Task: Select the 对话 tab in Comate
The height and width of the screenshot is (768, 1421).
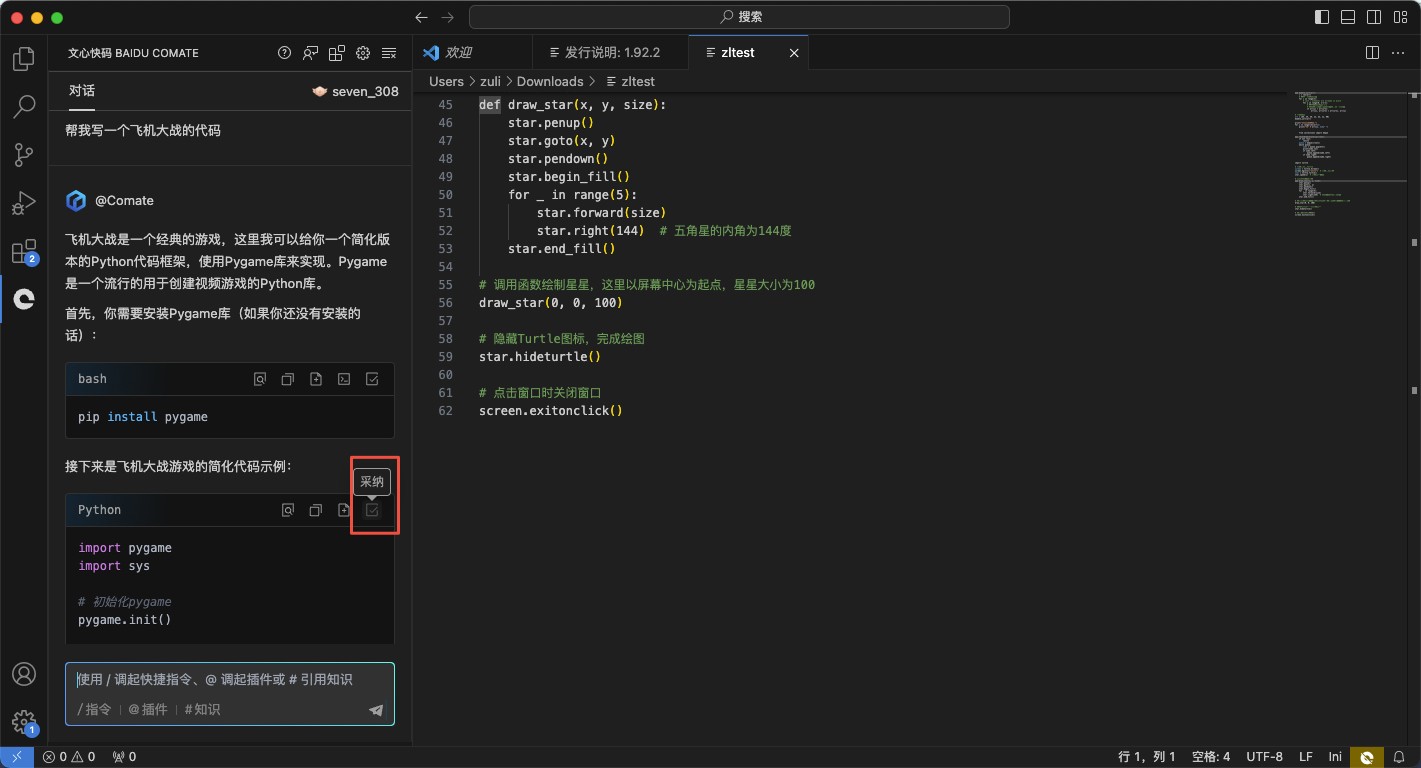Action: click(x=82, y=91)
